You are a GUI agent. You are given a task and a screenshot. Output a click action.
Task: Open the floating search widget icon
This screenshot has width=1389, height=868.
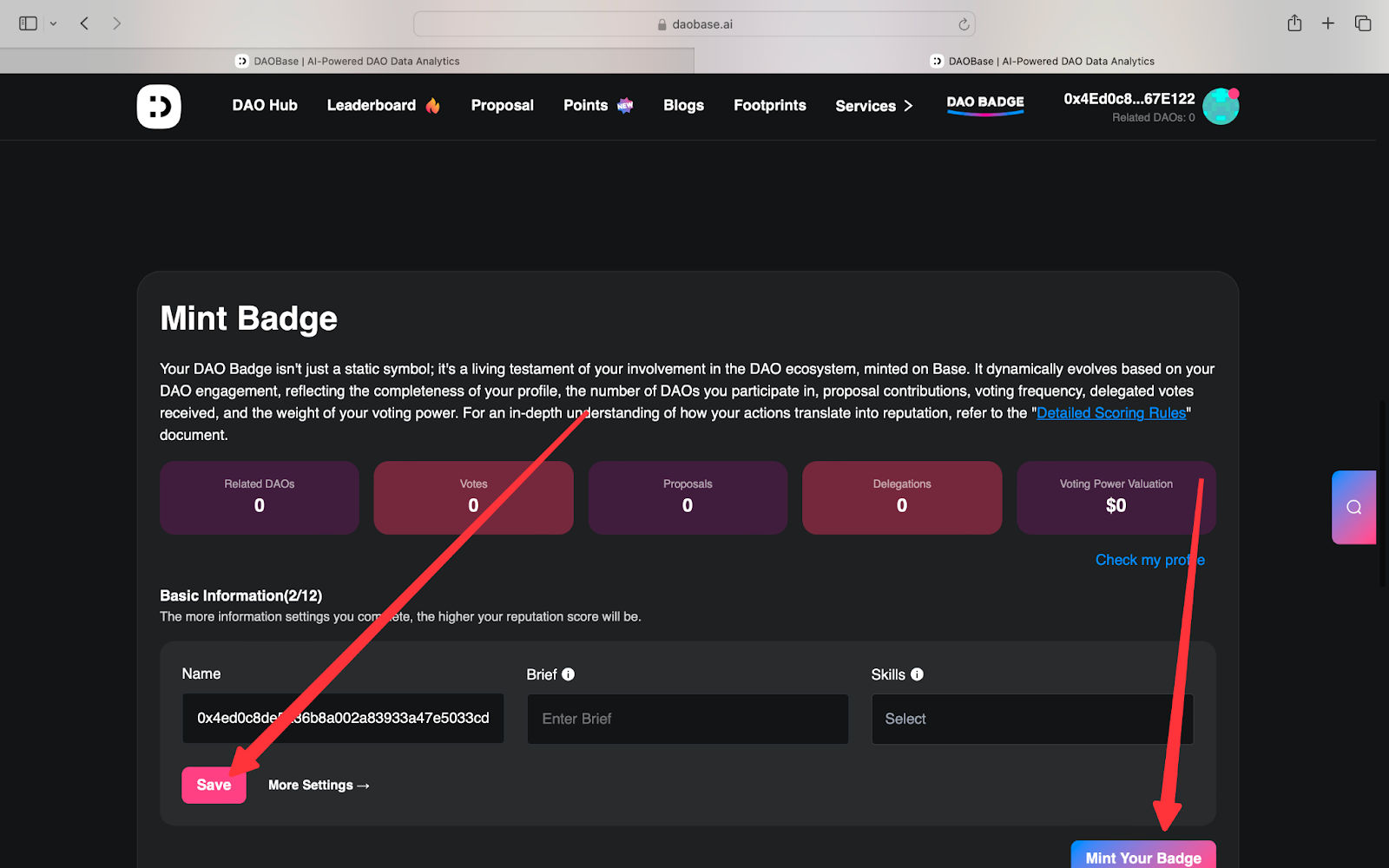point(1354,507)
